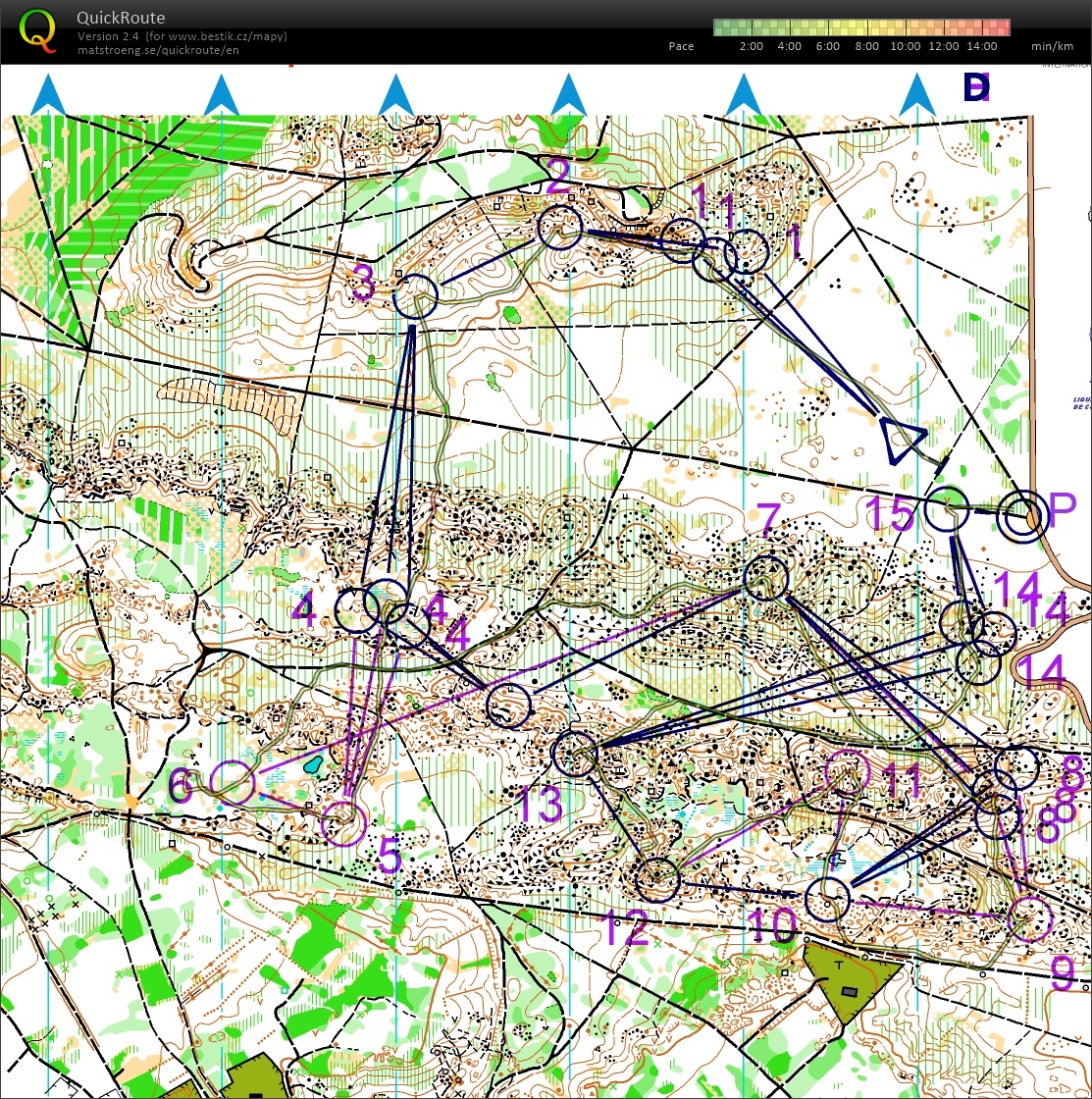Select control circle number 13
1092x1099 pixels.
pos(573,754)
